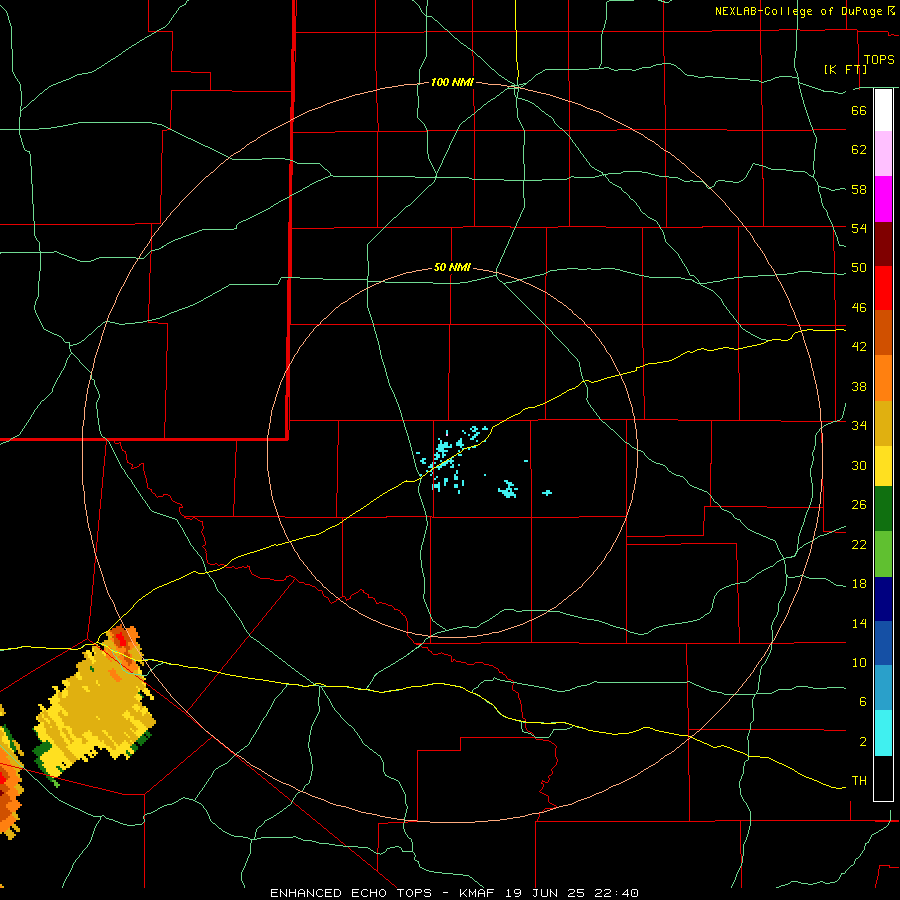Select the magenta swatch in the color scale
This screenshot has height=900, width=900.
tap(883, 199)
